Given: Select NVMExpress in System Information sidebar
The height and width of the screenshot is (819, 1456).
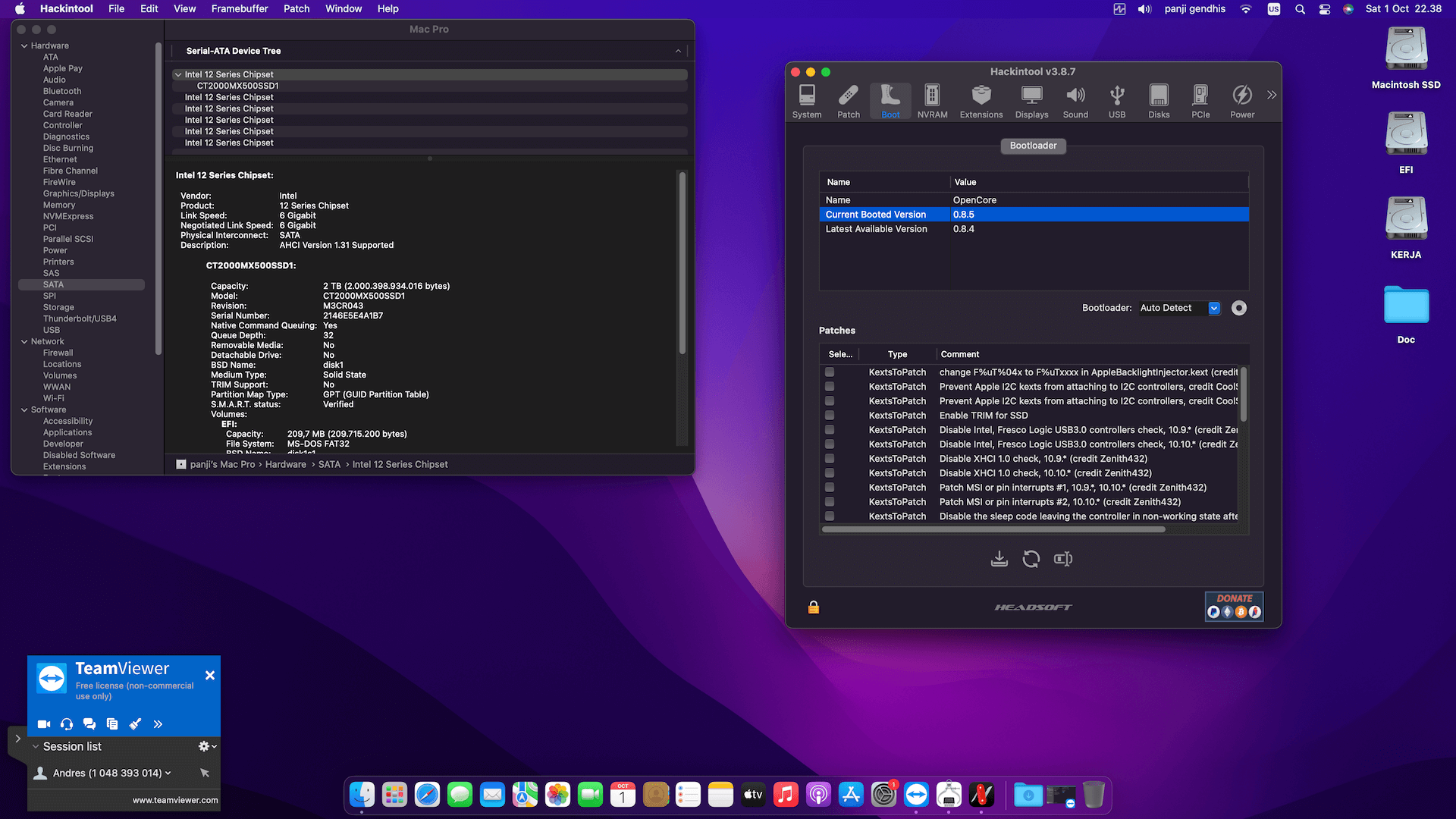Looking at the screenshot, I should point(68,216).
